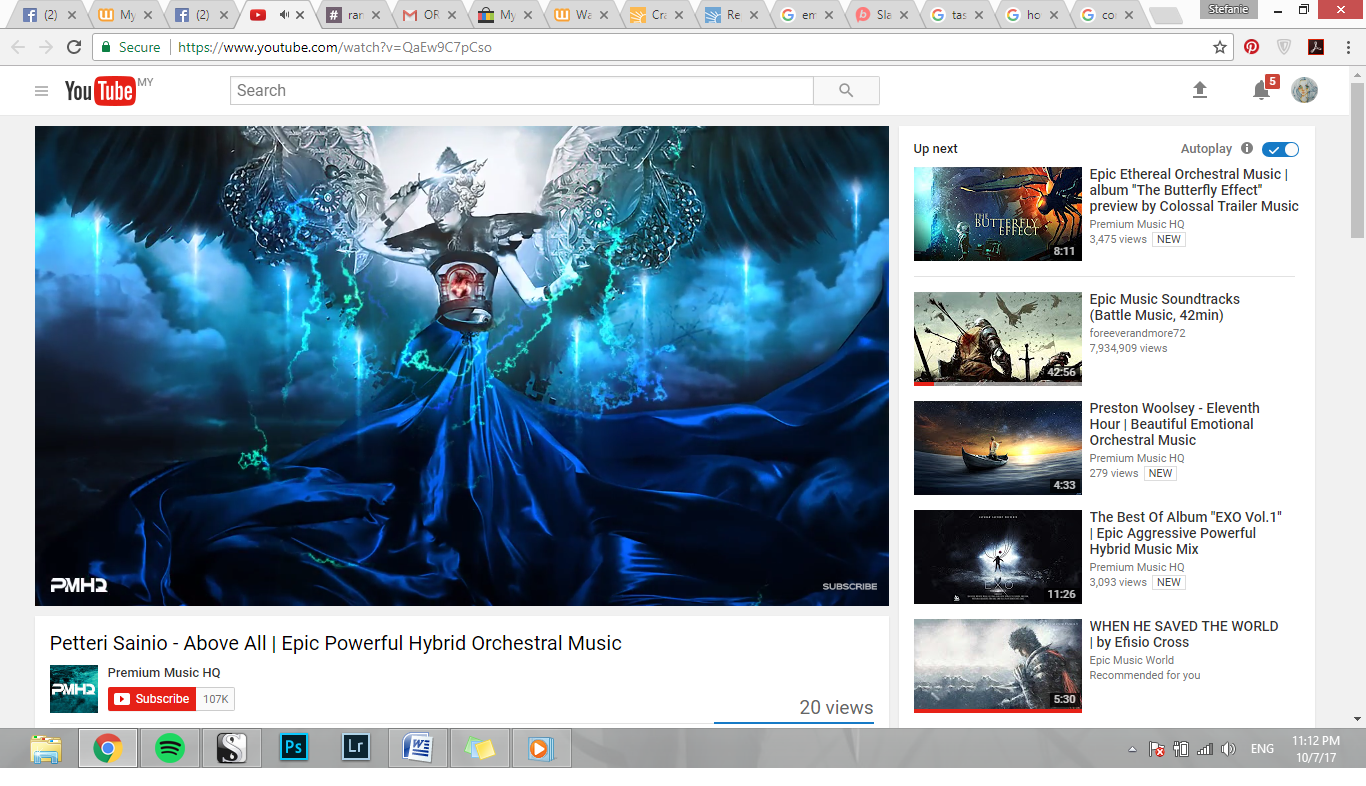Click the grey shield extension icon
The width and height of the screenshot is (1366, 786).
pos(1284,47)
